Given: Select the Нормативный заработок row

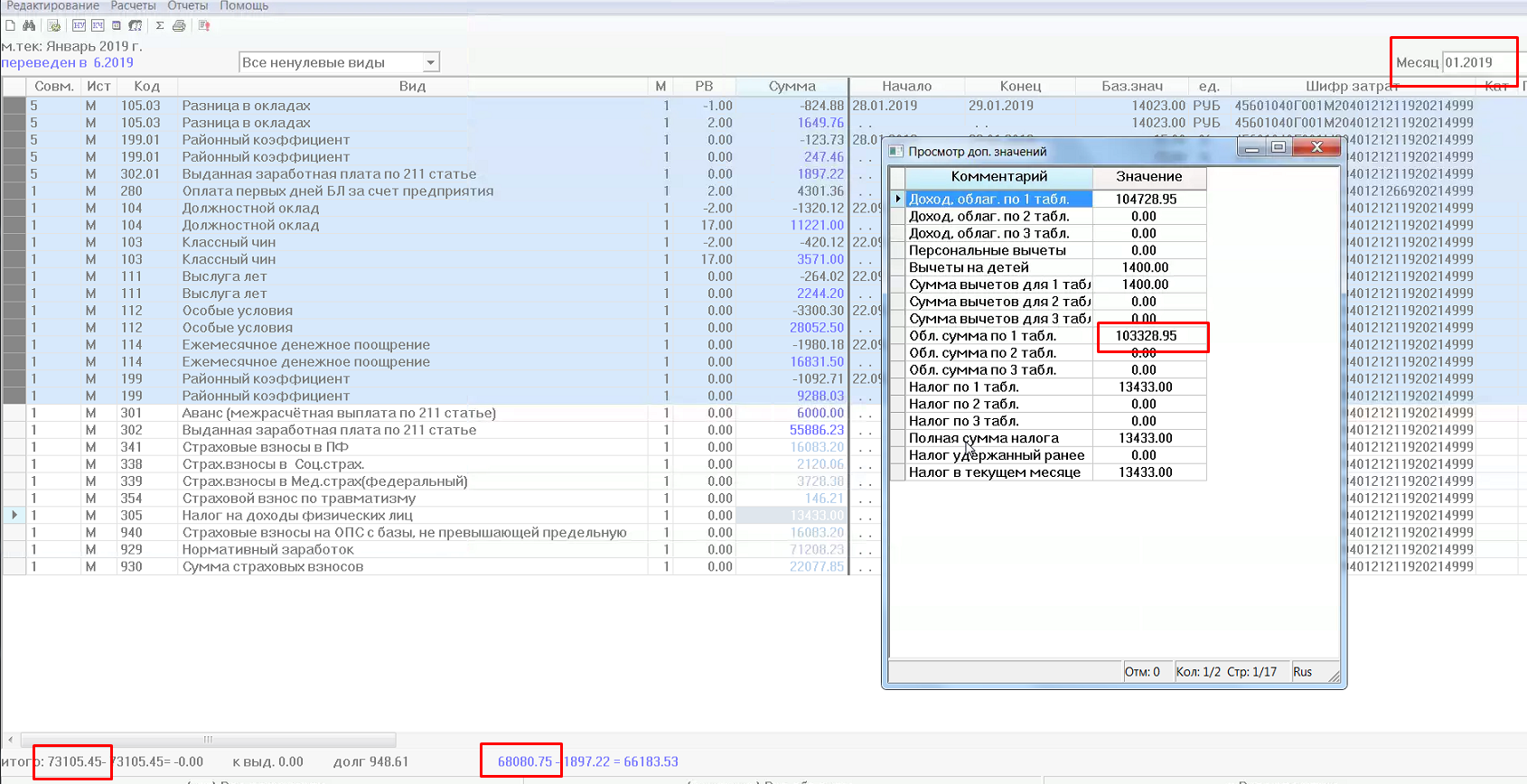Looking at the screenshot, I should (425, 549).
